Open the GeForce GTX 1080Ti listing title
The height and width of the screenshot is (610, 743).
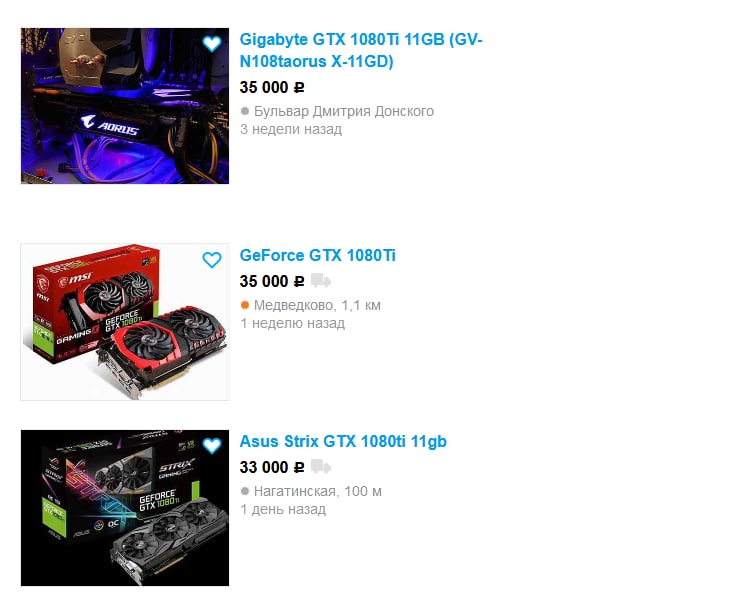click(x=317, y=255)
